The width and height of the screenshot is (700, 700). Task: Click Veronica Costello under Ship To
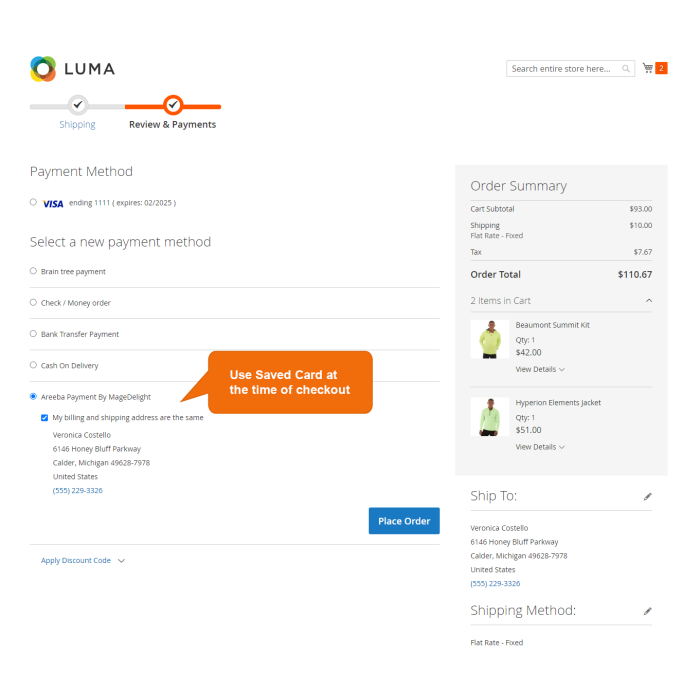[499, 528]
